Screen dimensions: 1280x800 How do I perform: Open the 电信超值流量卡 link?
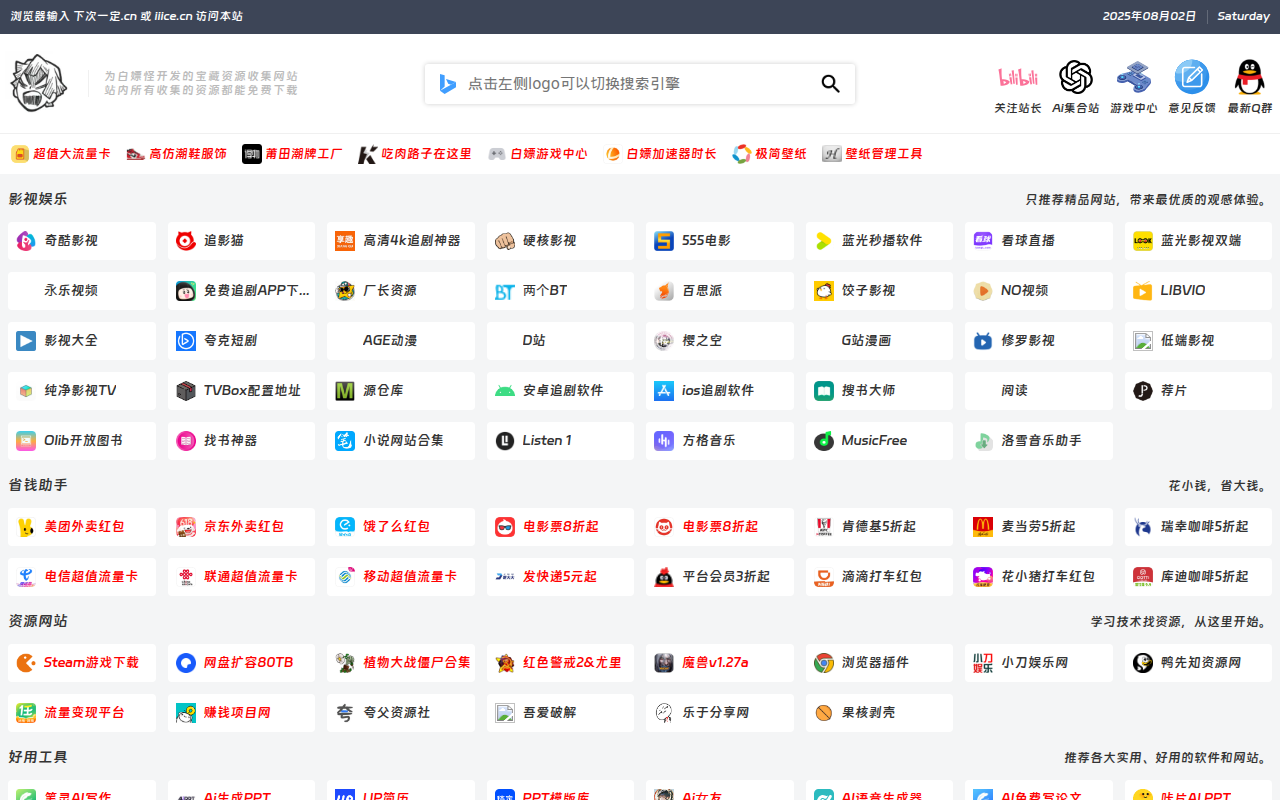[82, 577]
